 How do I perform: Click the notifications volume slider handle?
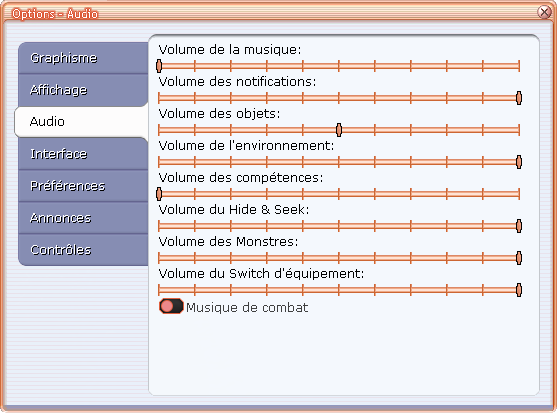(519, 98)
